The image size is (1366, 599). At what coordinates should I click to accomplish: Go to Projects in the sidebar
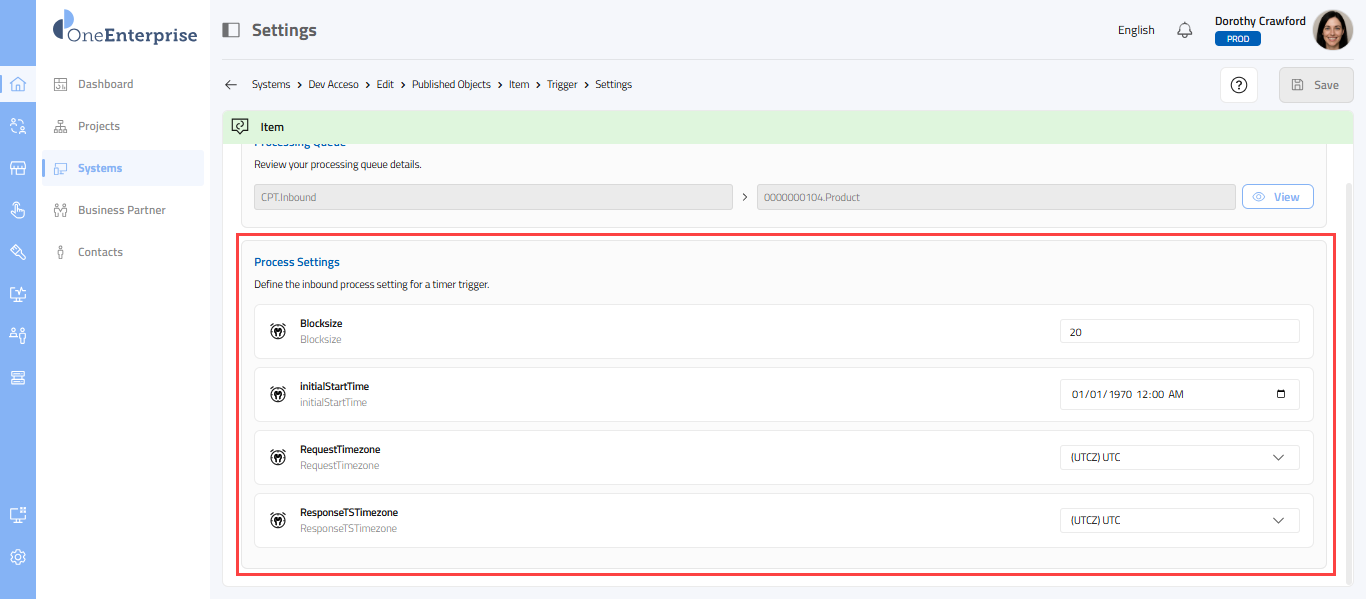pos(98,126)
